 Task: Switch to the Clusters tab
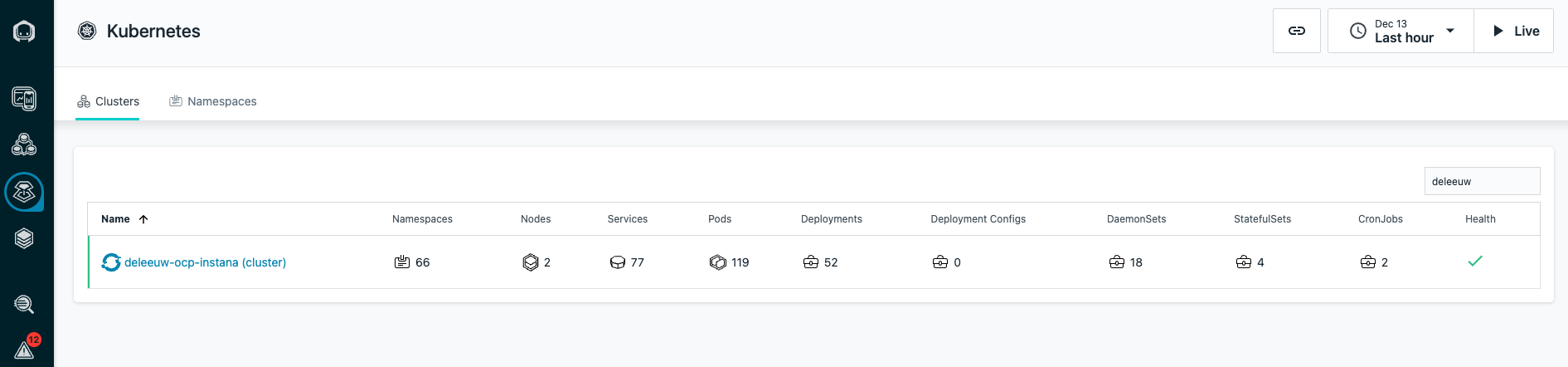click(108, 101)
